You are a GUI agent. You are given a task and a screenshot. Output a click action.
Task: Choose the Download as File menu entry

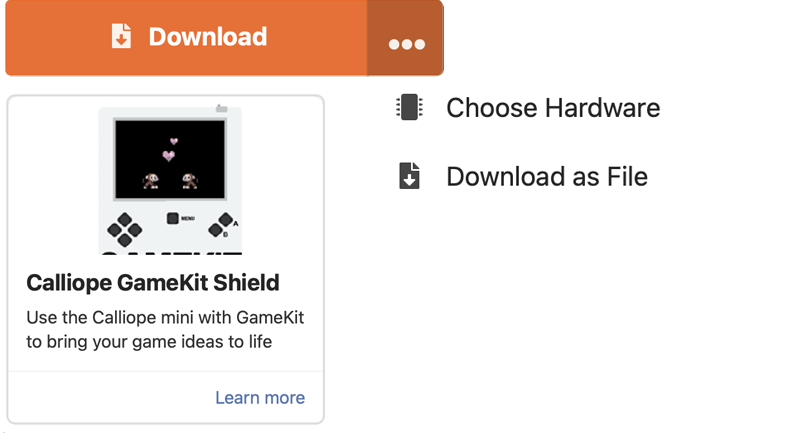coord(546,177)
